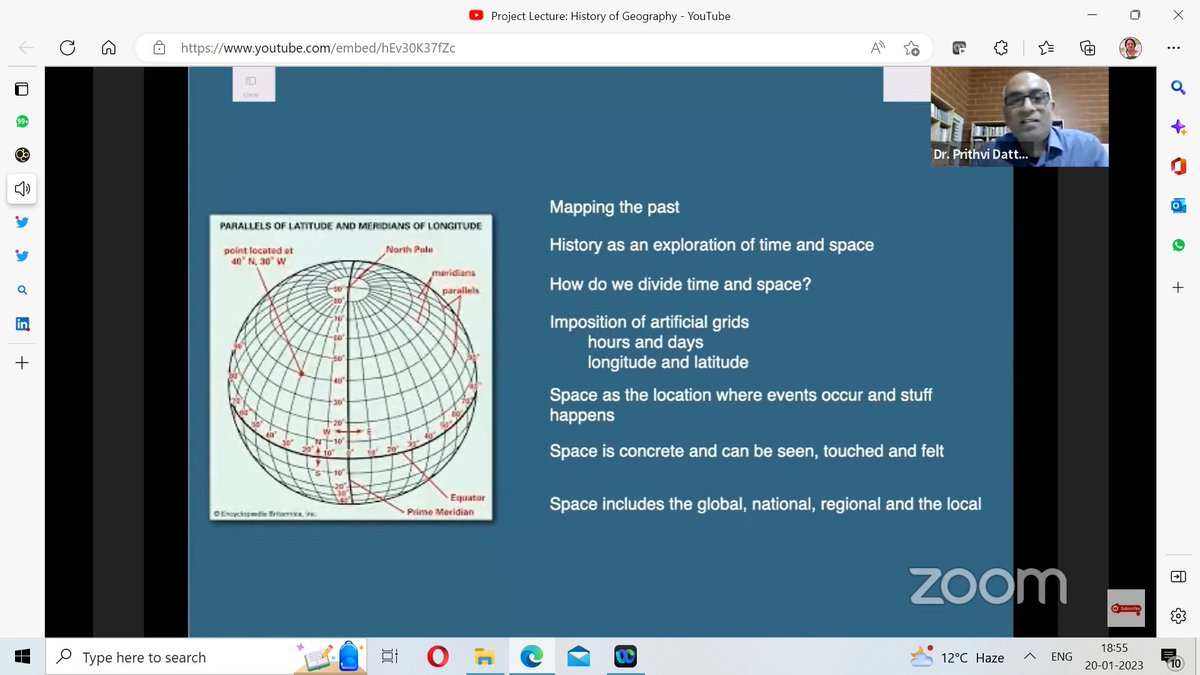Click the red Subscribe button on video

click(x=1125, y=608)
